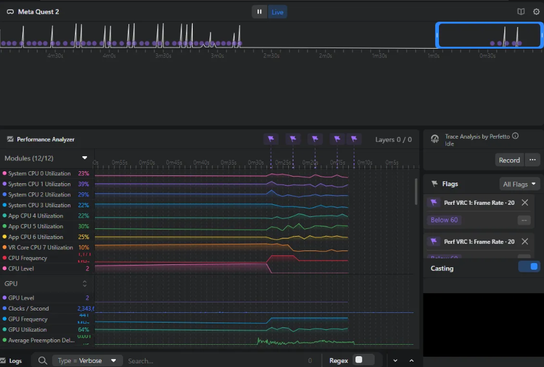Image resolution: width=544 pixels, height=367 pixels.
Task: Dismiss the first Perf VRC Frame Rate flag
Action: coord(525,203)
